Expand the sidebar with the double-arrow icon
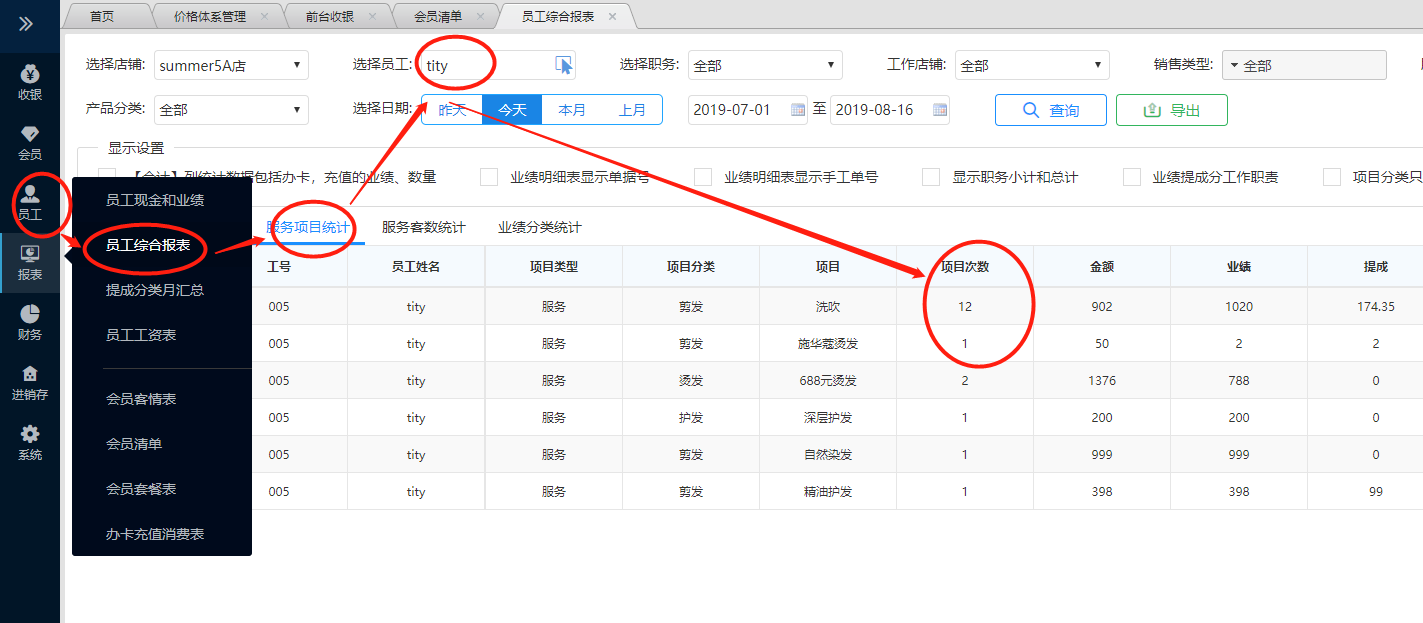1423x623 pixels. click(x=27, y=23)
